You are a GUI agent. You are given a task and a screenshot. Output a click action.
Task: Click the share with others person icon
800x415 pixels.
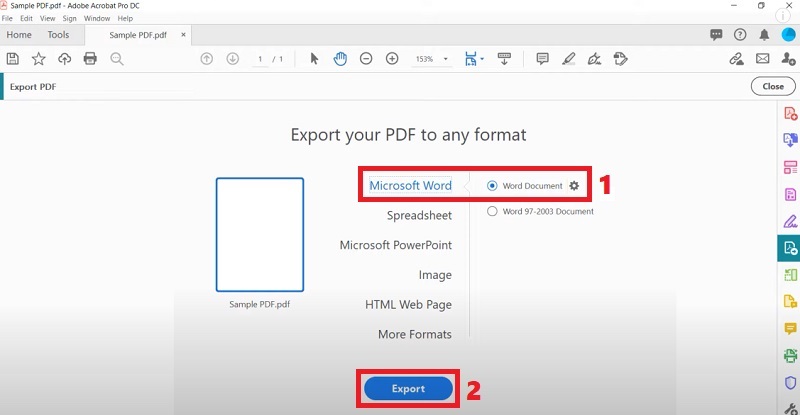pyautogui.click(x=788, y=59)
